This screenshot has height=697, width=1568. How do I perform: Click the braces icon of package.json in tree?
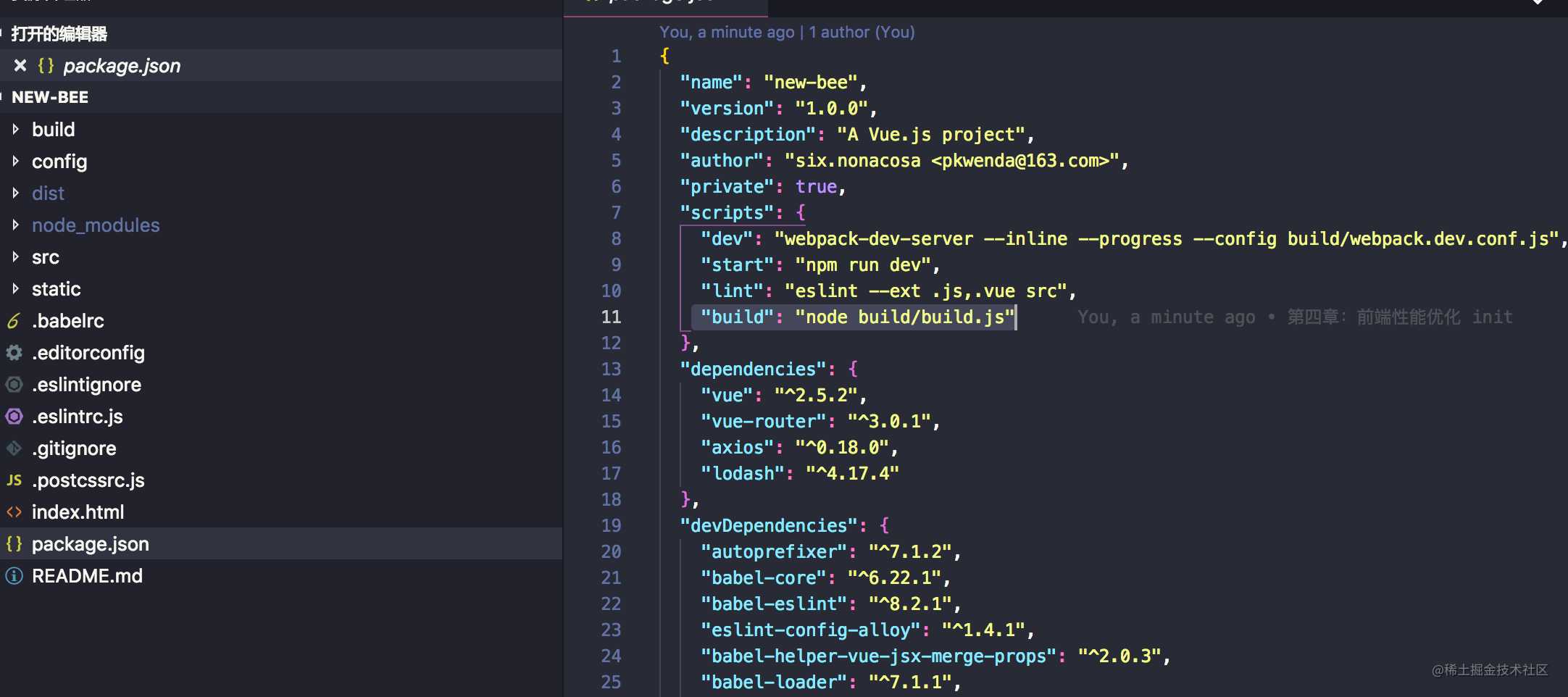[14, 543]
